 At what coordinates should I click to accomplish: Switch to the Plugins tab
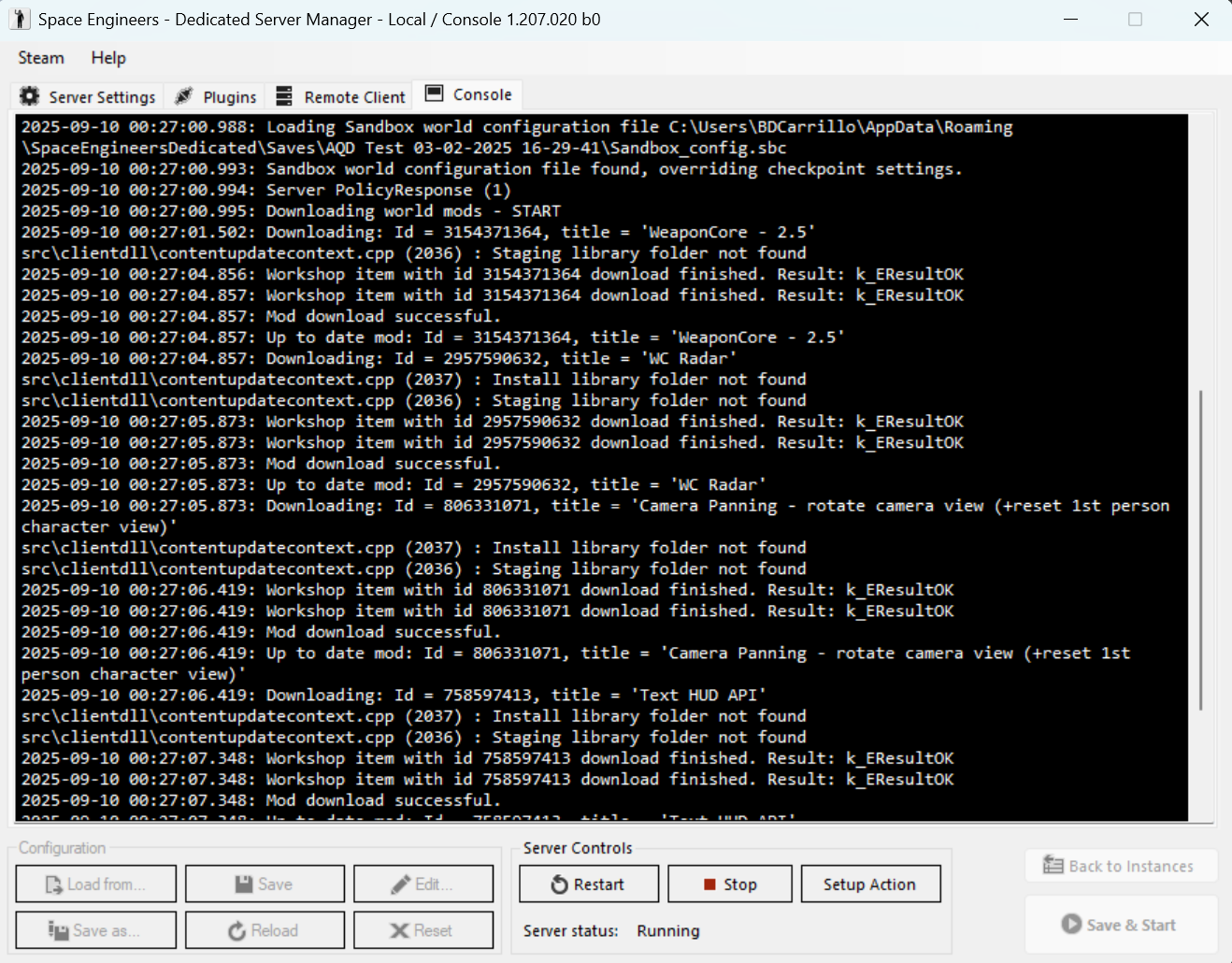click(216, 96)
